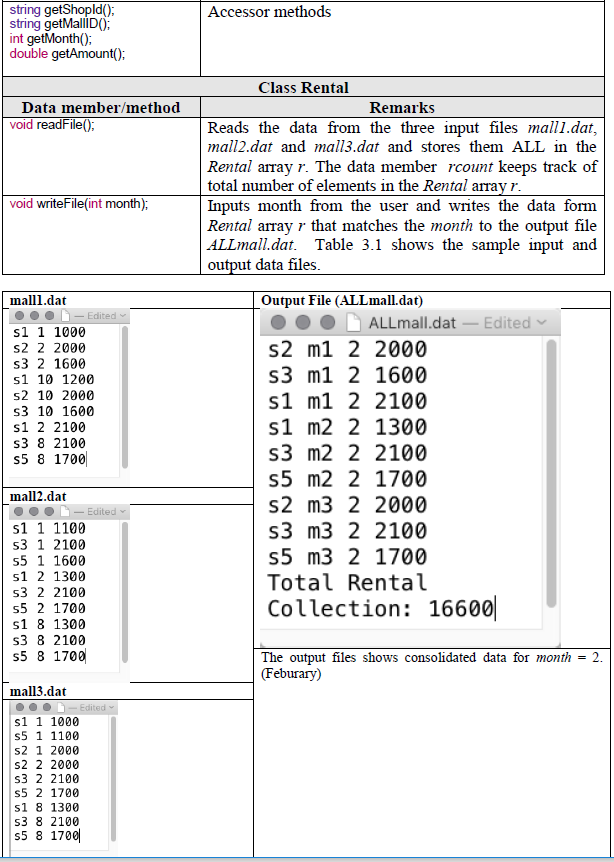Click the 'Data member/method' column header

[x=101, y=107]
